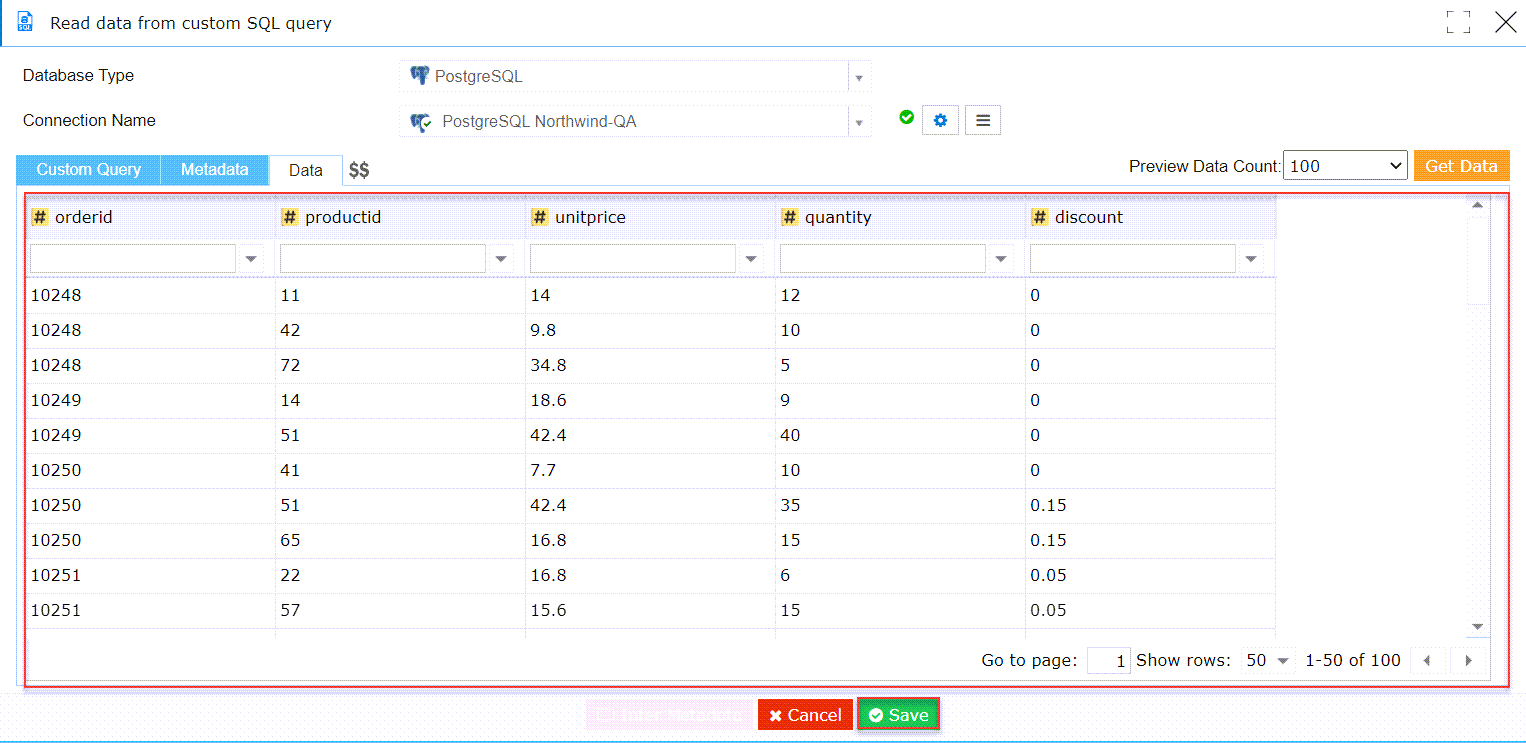
Task: Click the # type icon on orderid
Action: coord(40,217)
